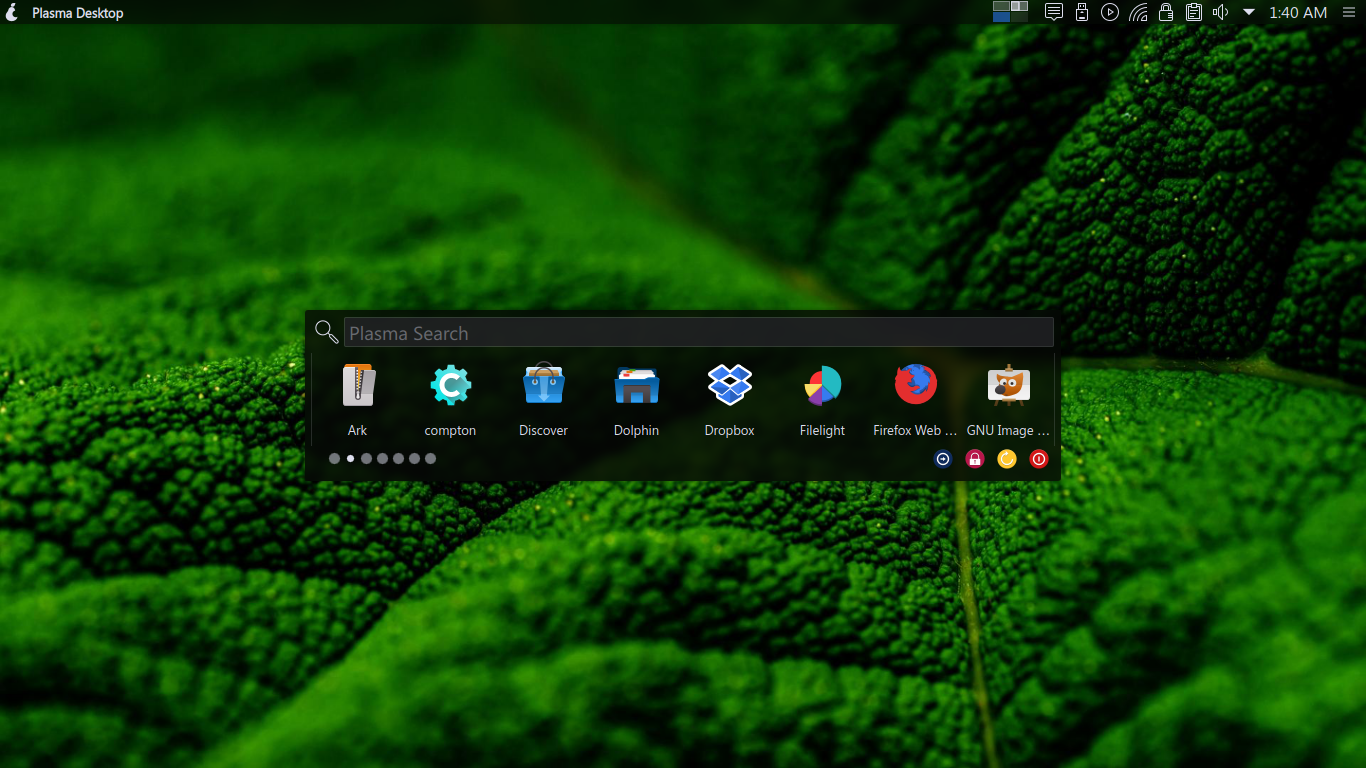Launch Dolphin file manager
The height and width of the screenshot is (768, 1366).
(x=636, y=386)
